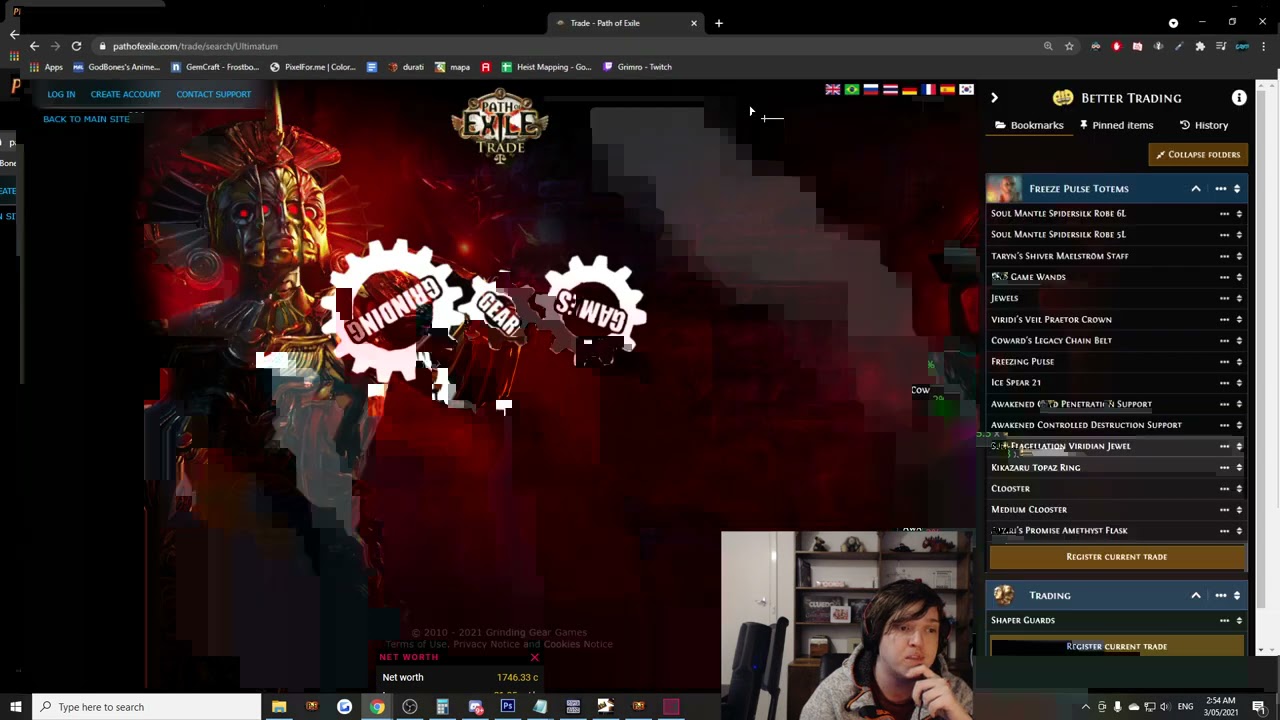Click browser back button
The width and height of the screenshot is (1280, 720).
pyautogui.click(x=34, y=46)
